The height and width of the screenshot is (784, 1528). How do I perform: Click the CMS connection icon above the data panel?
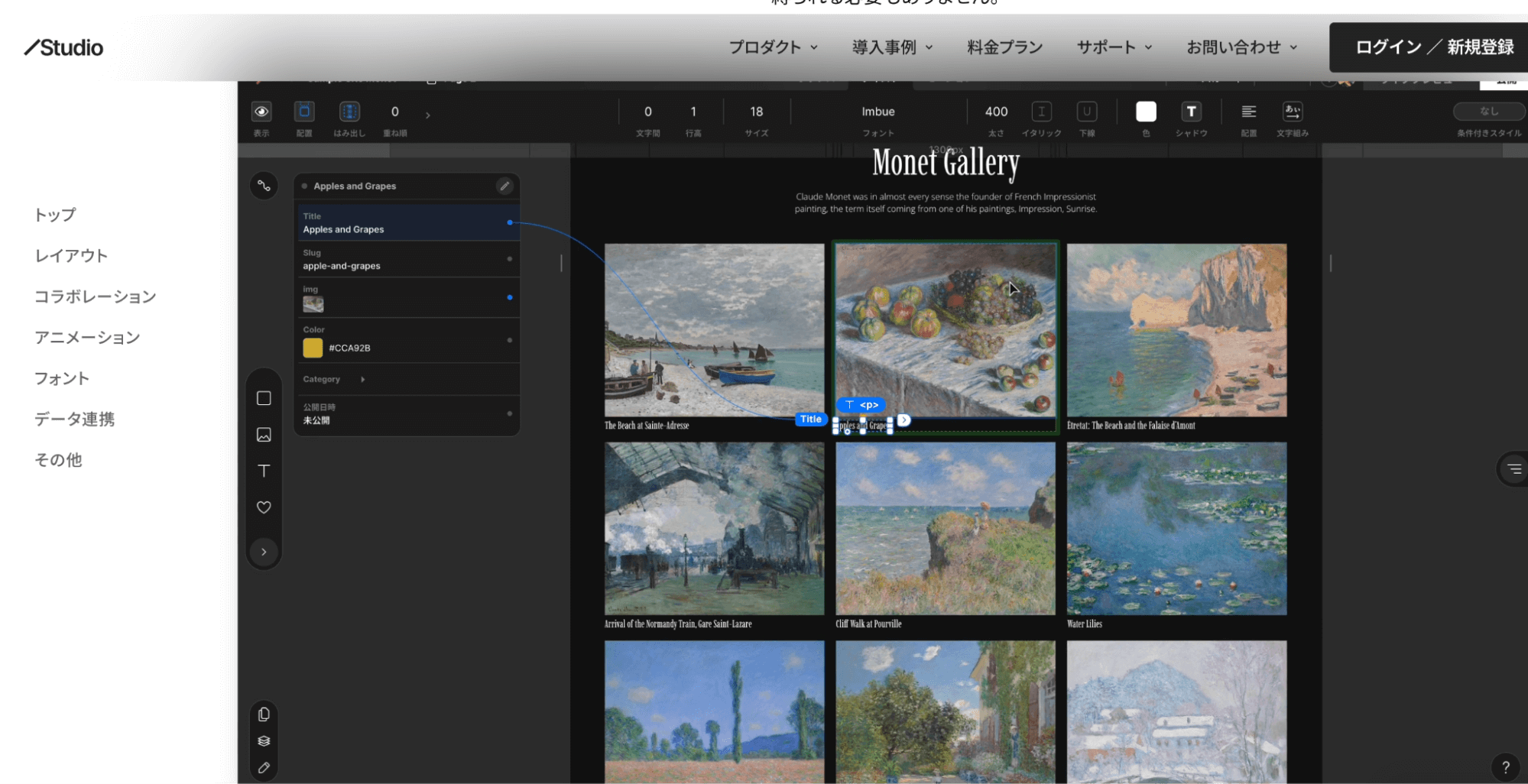[x=264, y=186]
